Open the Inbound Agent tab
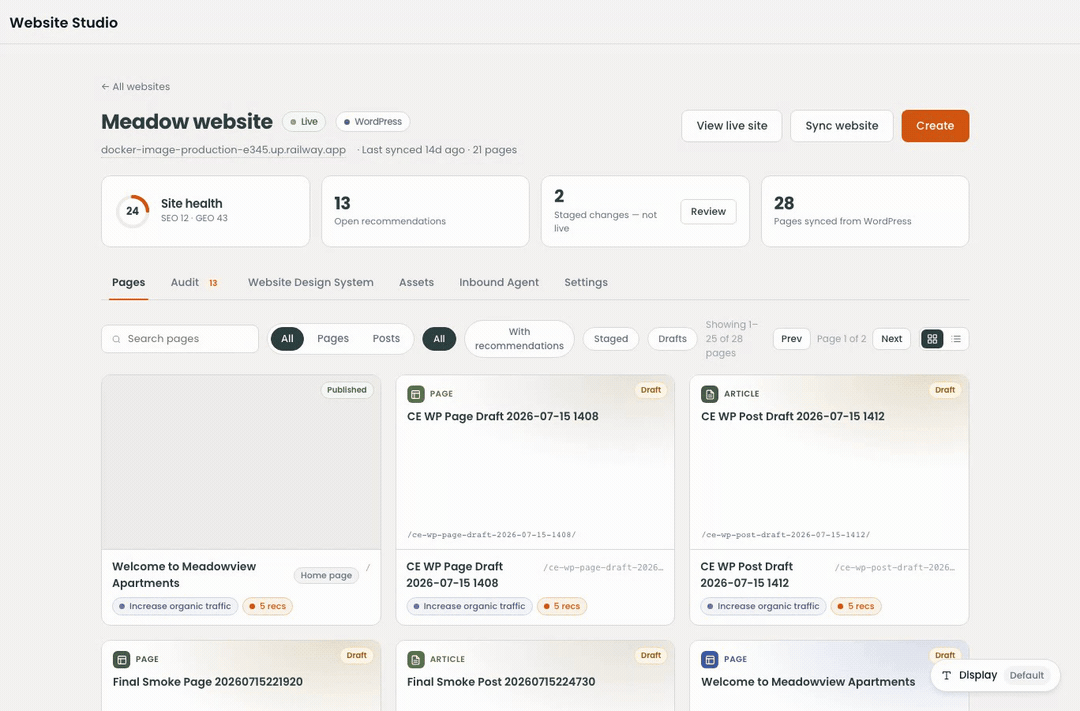 coord(499,282)
